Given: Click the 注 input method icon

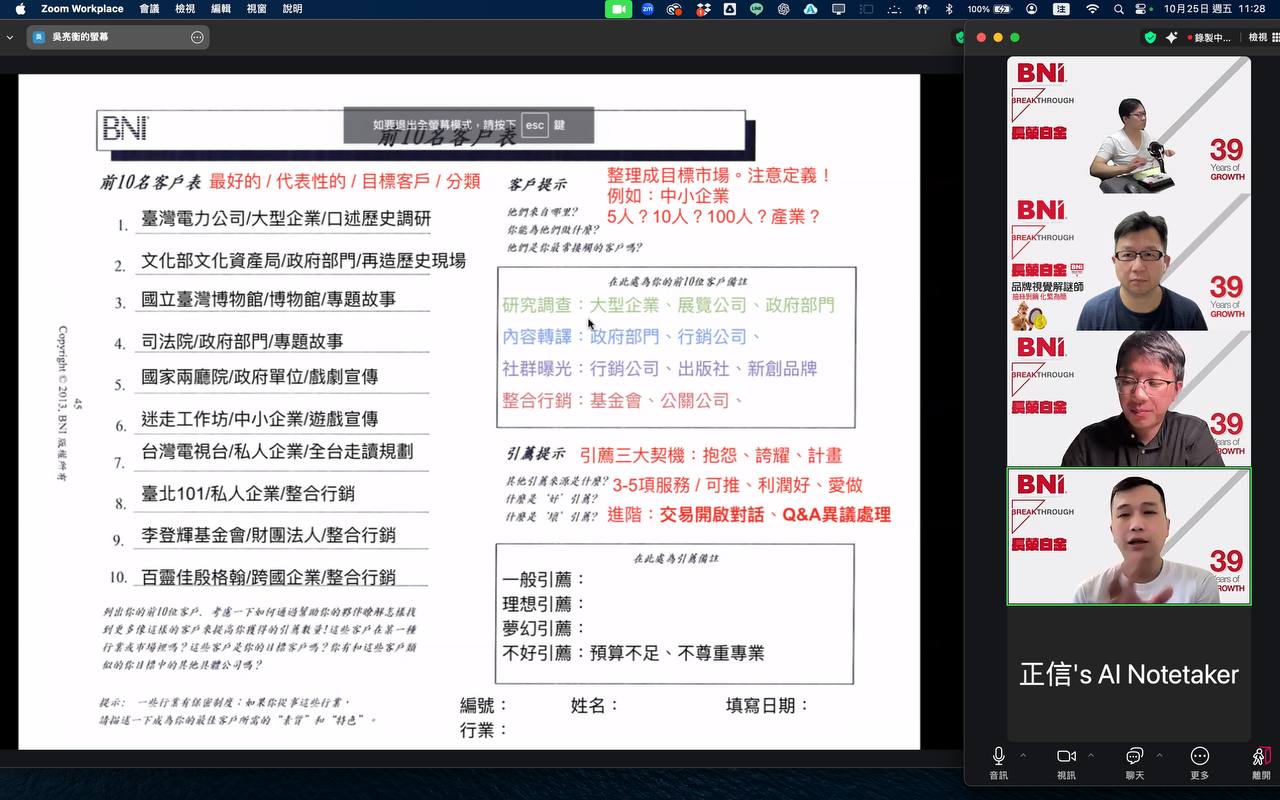Looking at the screenshot, I should (1061, 8).
